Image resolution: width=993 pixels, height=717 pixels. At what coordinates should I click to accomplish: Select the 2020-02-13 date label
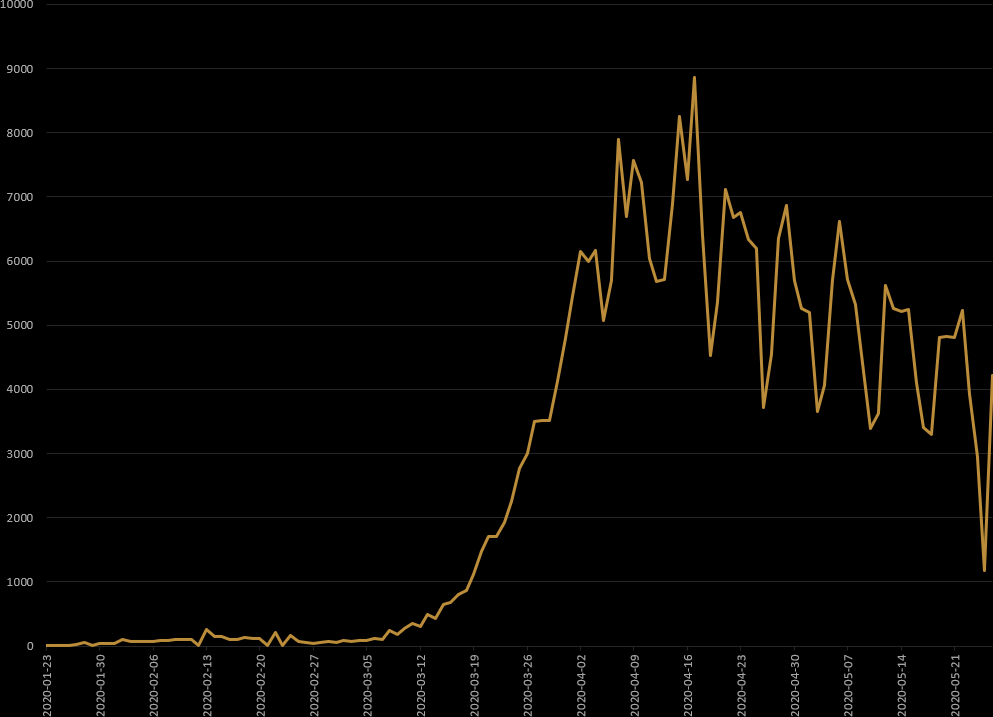207,684
